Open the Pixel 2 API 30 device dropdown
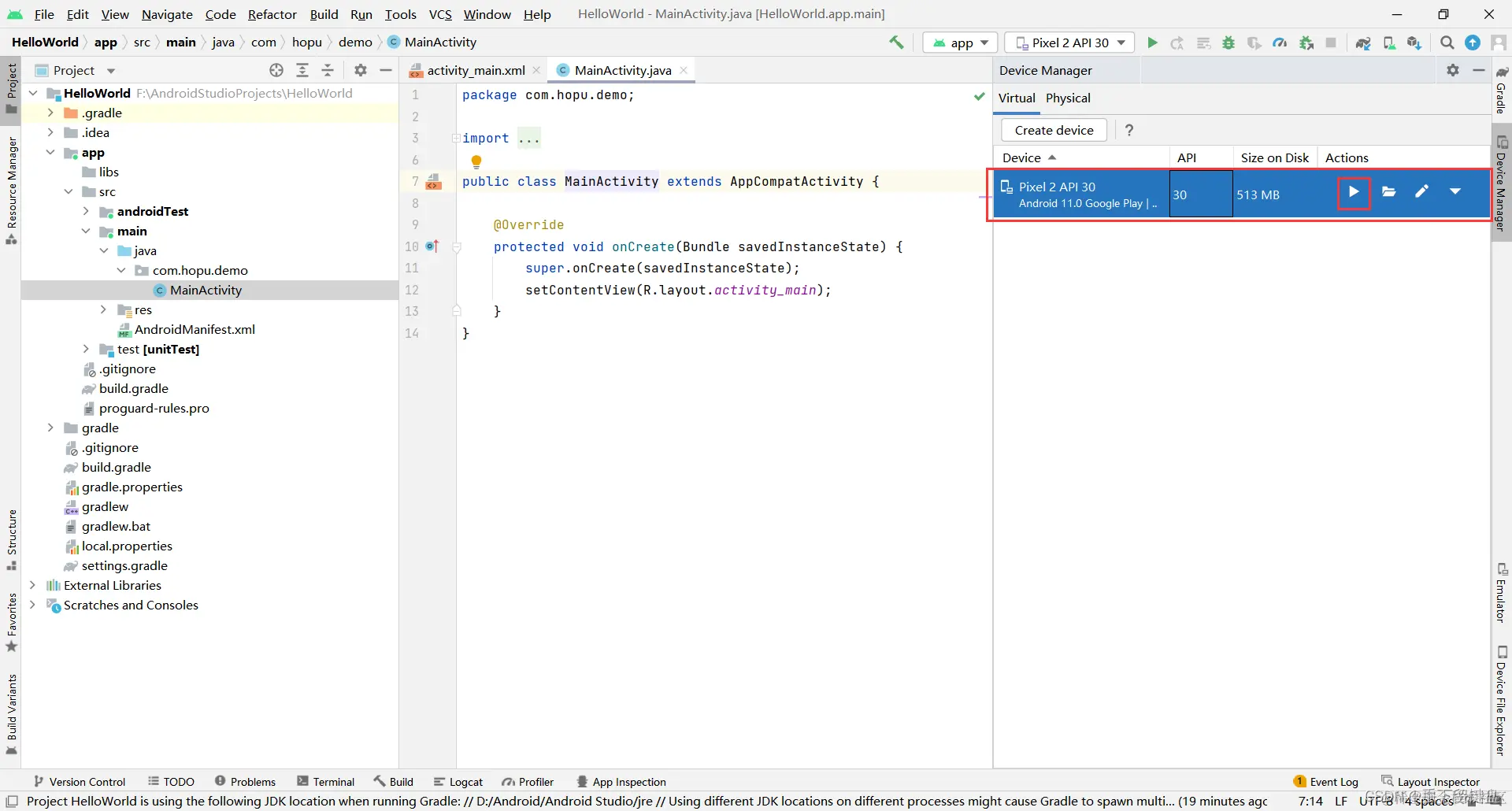 pyautogui.click(x=1071, y=43)
